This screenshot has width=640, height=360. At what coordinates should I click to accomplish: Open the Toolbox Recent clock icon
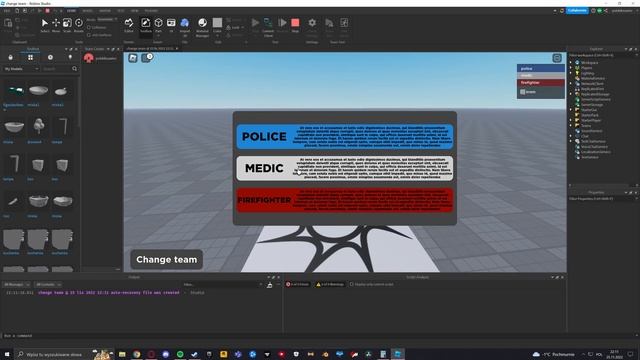[50, 58]
